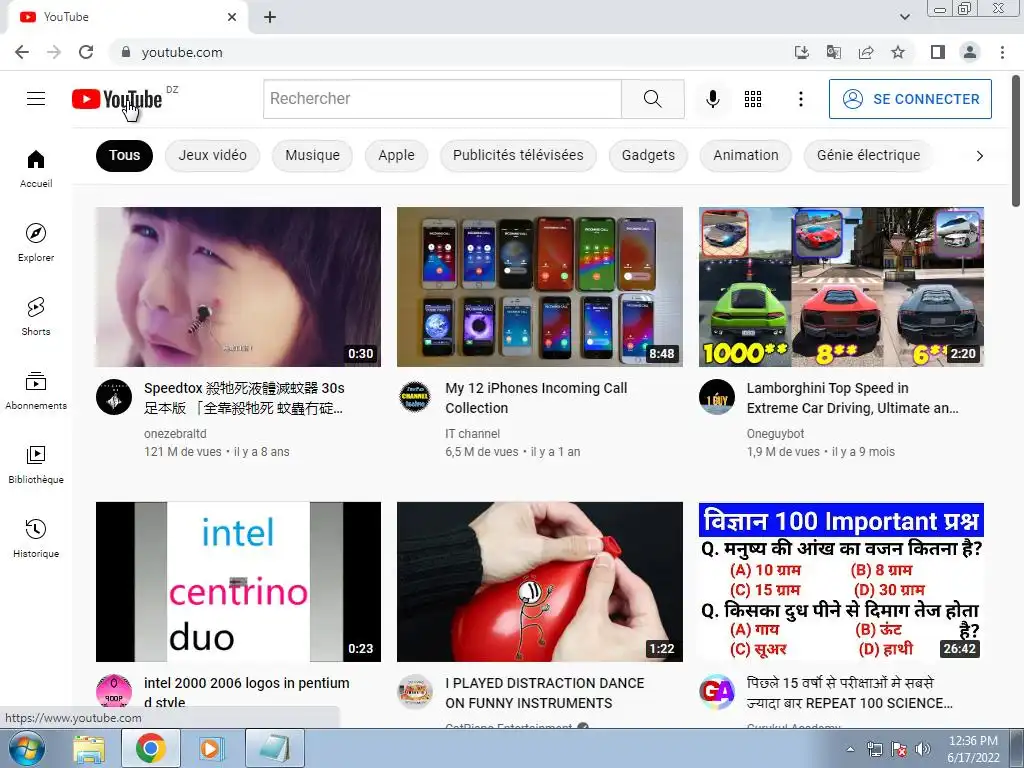Click SE CONNECTER button
Viewport: 1024px width, 768px height.
point(910,99)
